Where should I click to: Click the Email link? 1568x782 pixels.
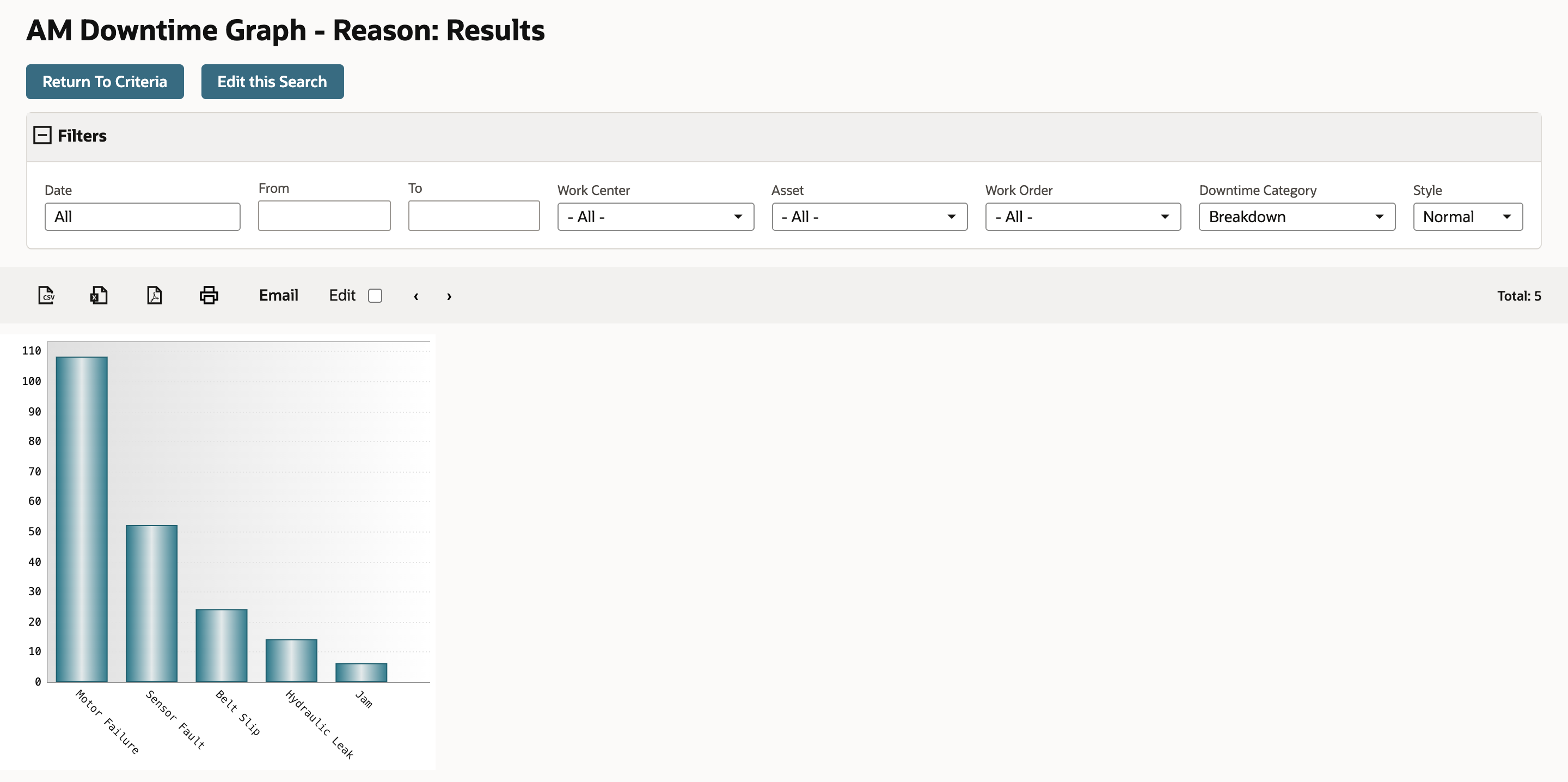(278, 295)
